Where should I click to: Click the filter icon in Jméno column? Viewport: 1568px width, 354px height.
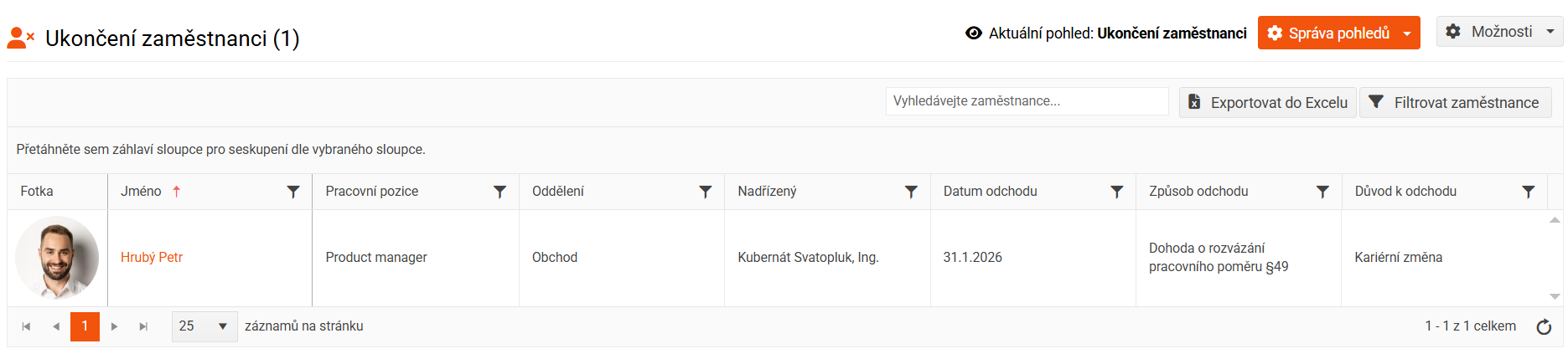click(293, 192)
